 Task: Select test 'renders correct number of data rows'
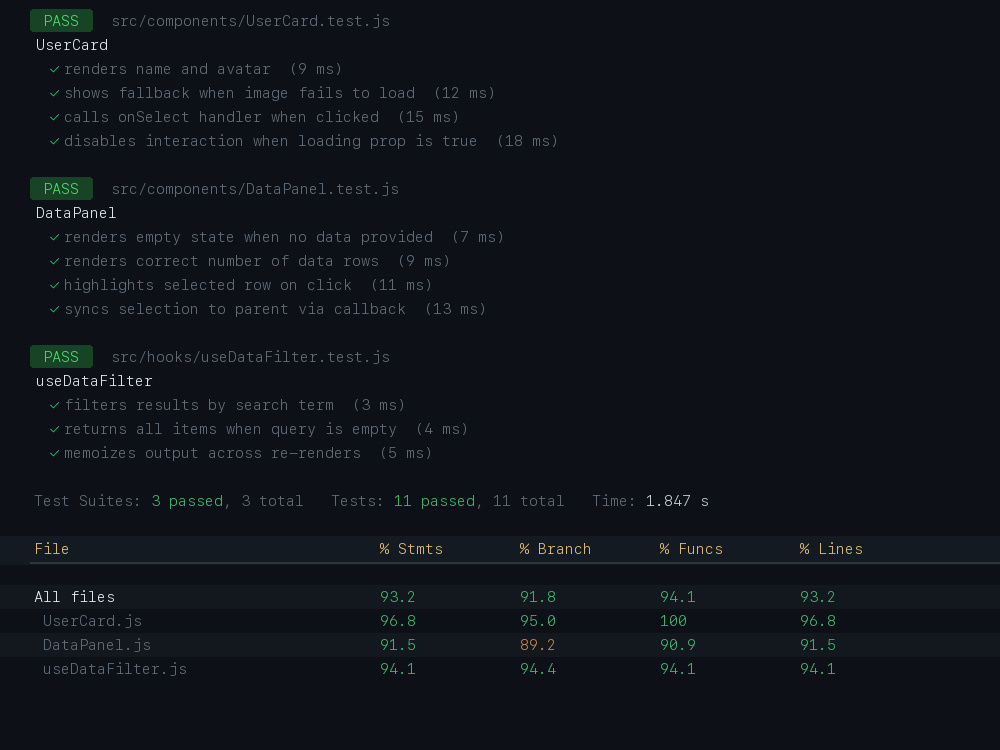(x=221, y=261)
